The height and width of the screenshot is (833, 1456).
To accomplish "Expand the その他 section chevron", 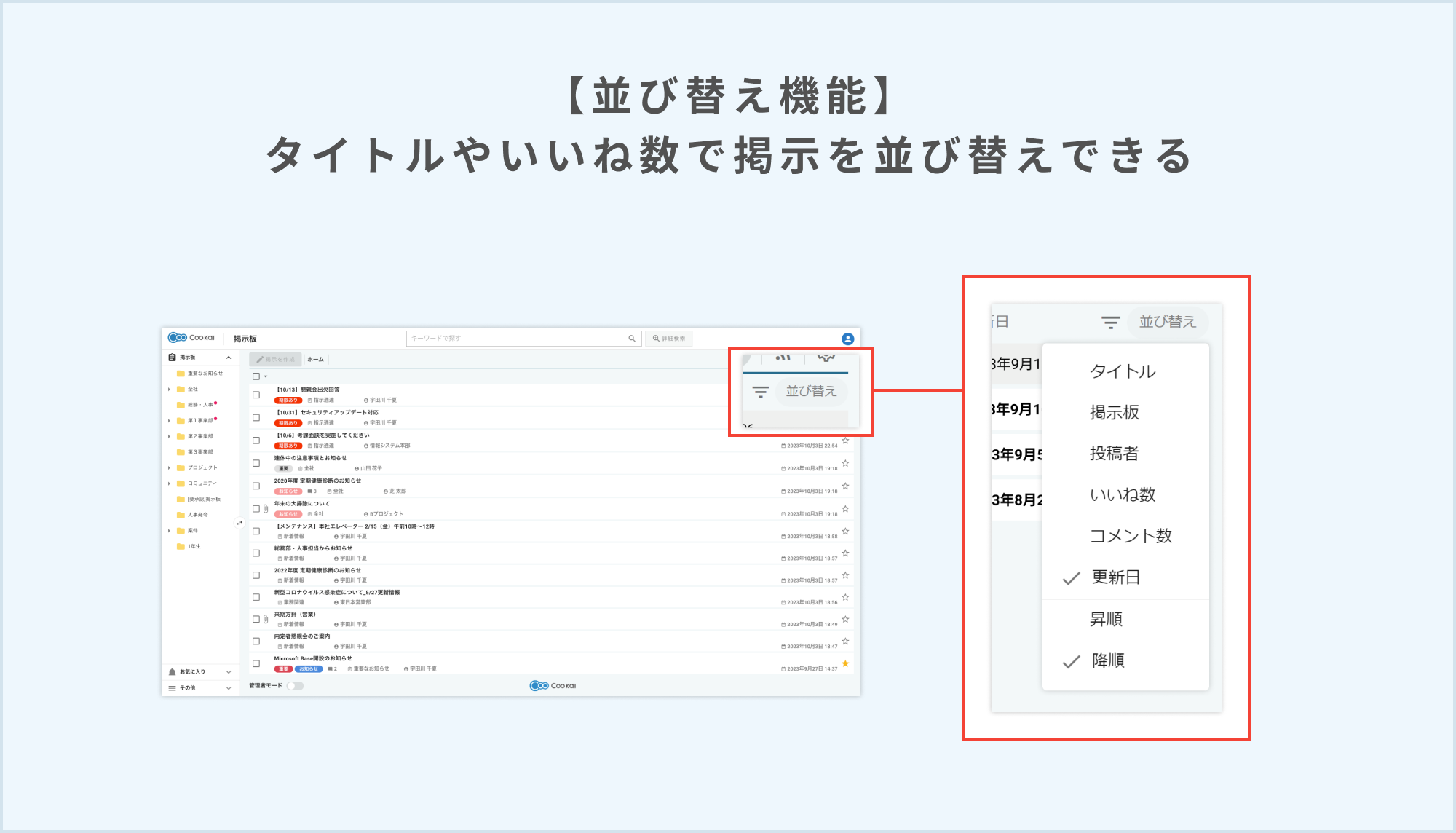I will pyautogui.click(x=229, y=688).
